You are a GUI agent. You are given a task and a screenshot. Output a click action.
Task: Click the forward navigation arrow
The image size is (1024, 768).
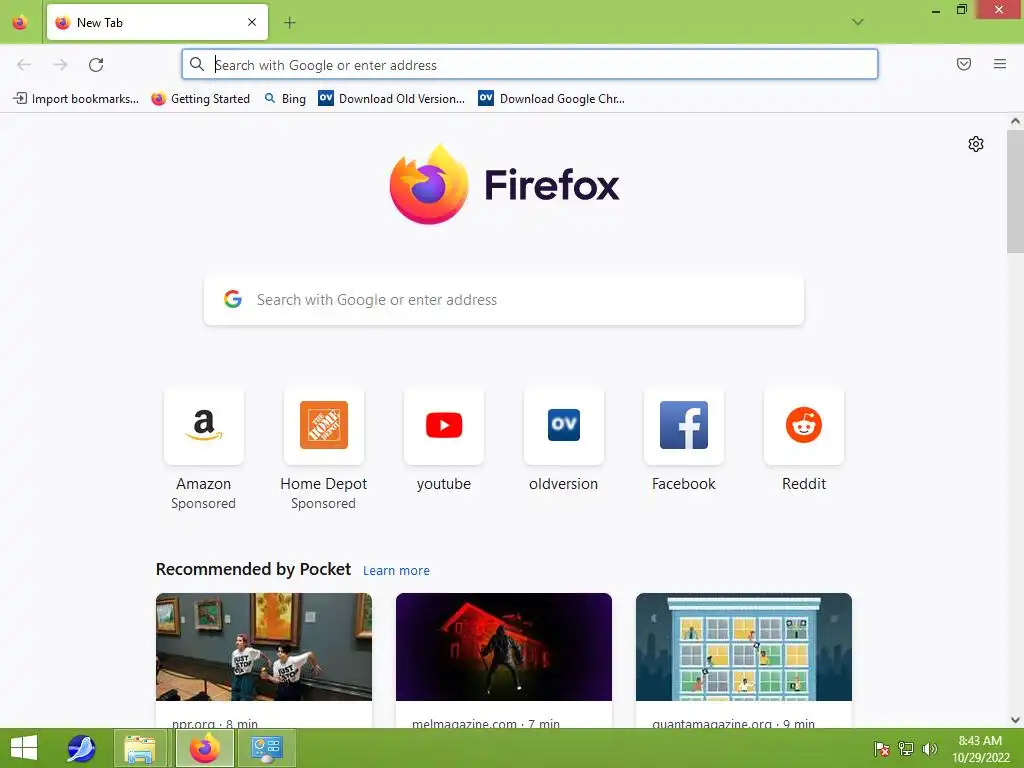pos(60,65)
